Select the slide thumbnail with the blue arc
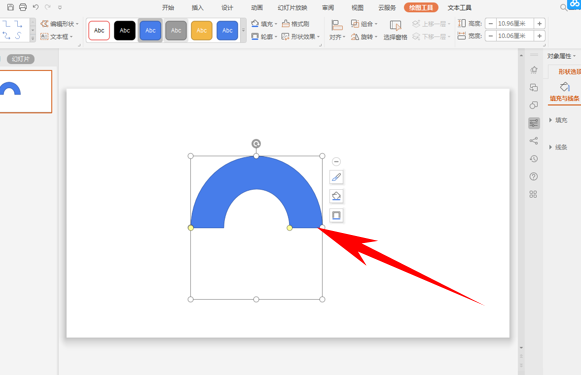The width and height of the screenshot is (581, 375). (25, 91)
